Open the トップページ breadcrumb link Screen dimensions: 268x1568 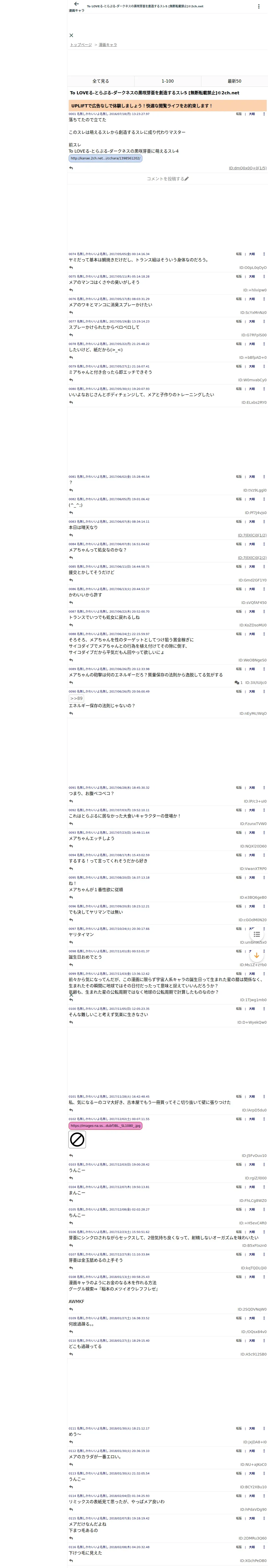pos(81,45)
